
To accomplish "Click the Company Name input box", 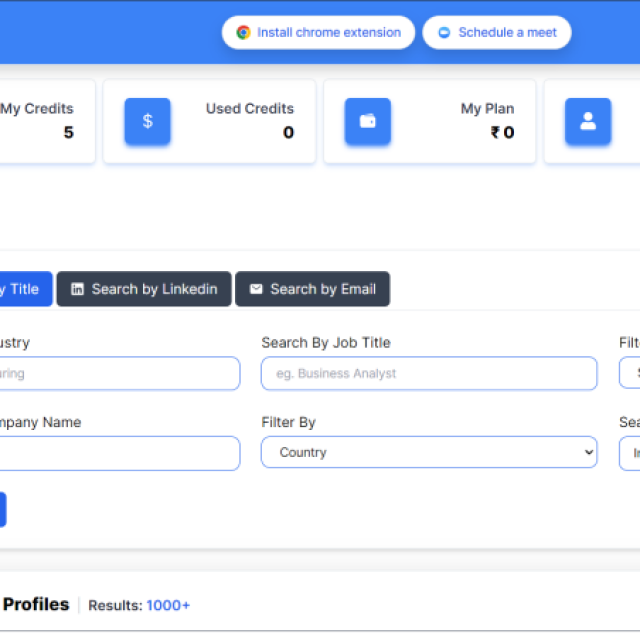I will [x=119, y=453].
